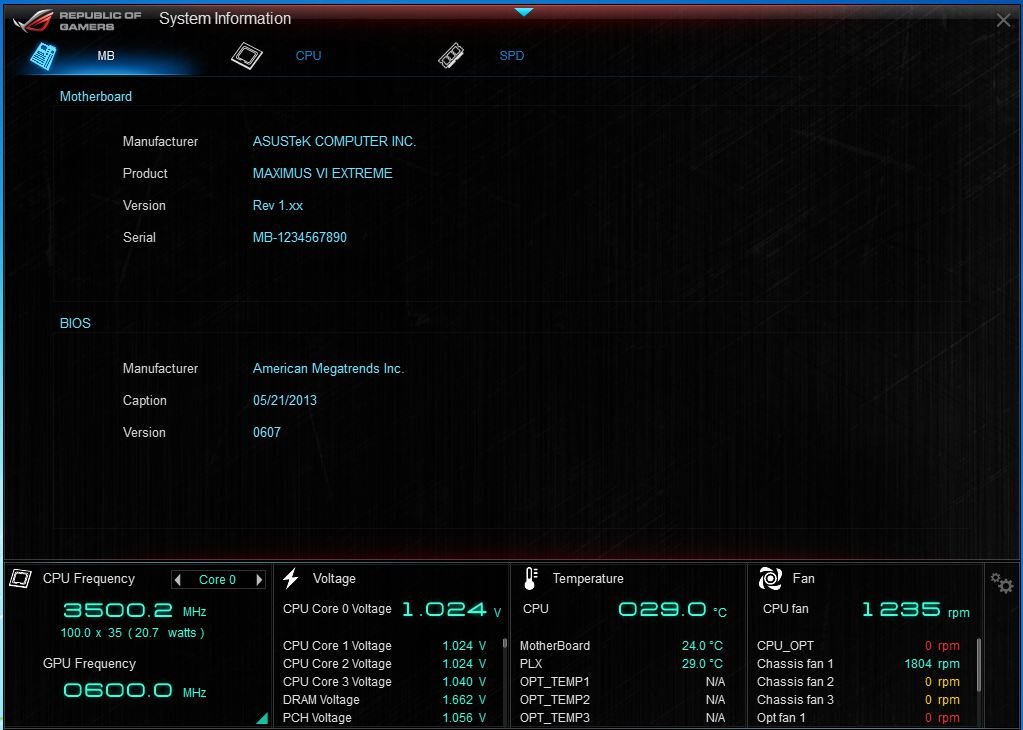Click the CPU Core 2 Voltage row

click(385, 663)
